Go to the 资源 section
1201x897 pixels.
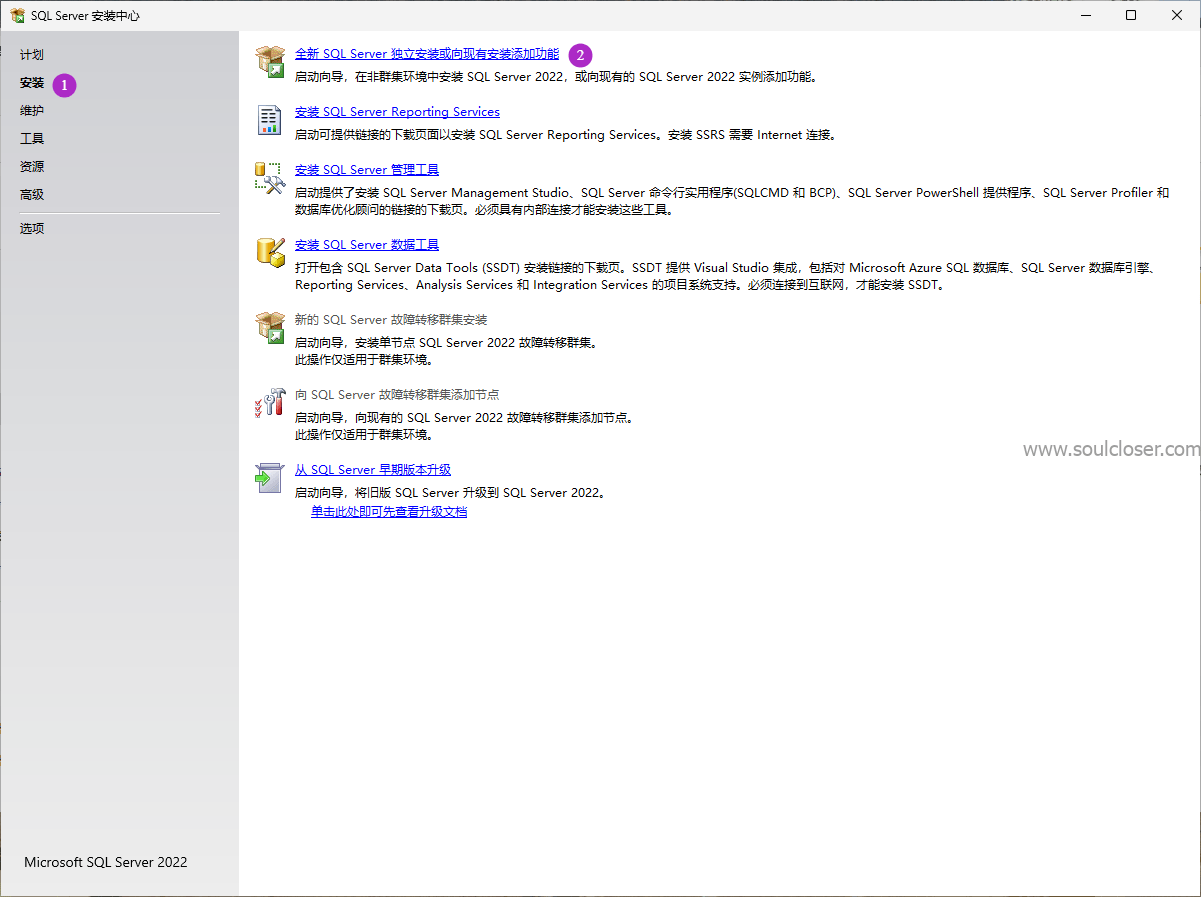click(x=32, y=167)
